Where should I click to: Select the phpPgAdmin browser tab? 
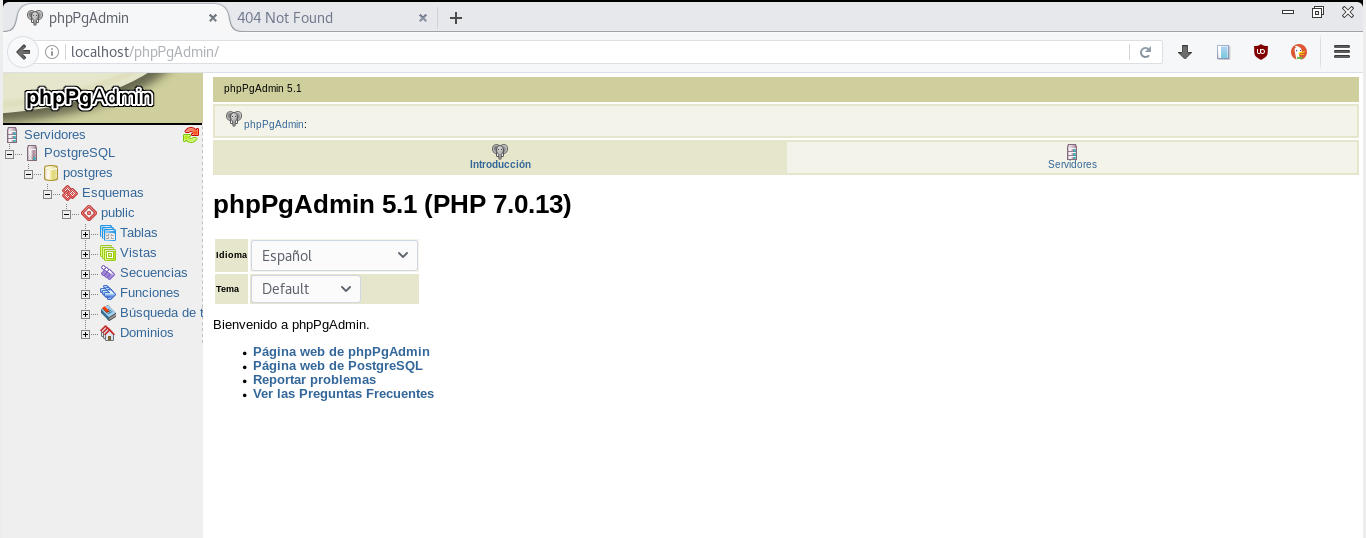pos(122,18)
